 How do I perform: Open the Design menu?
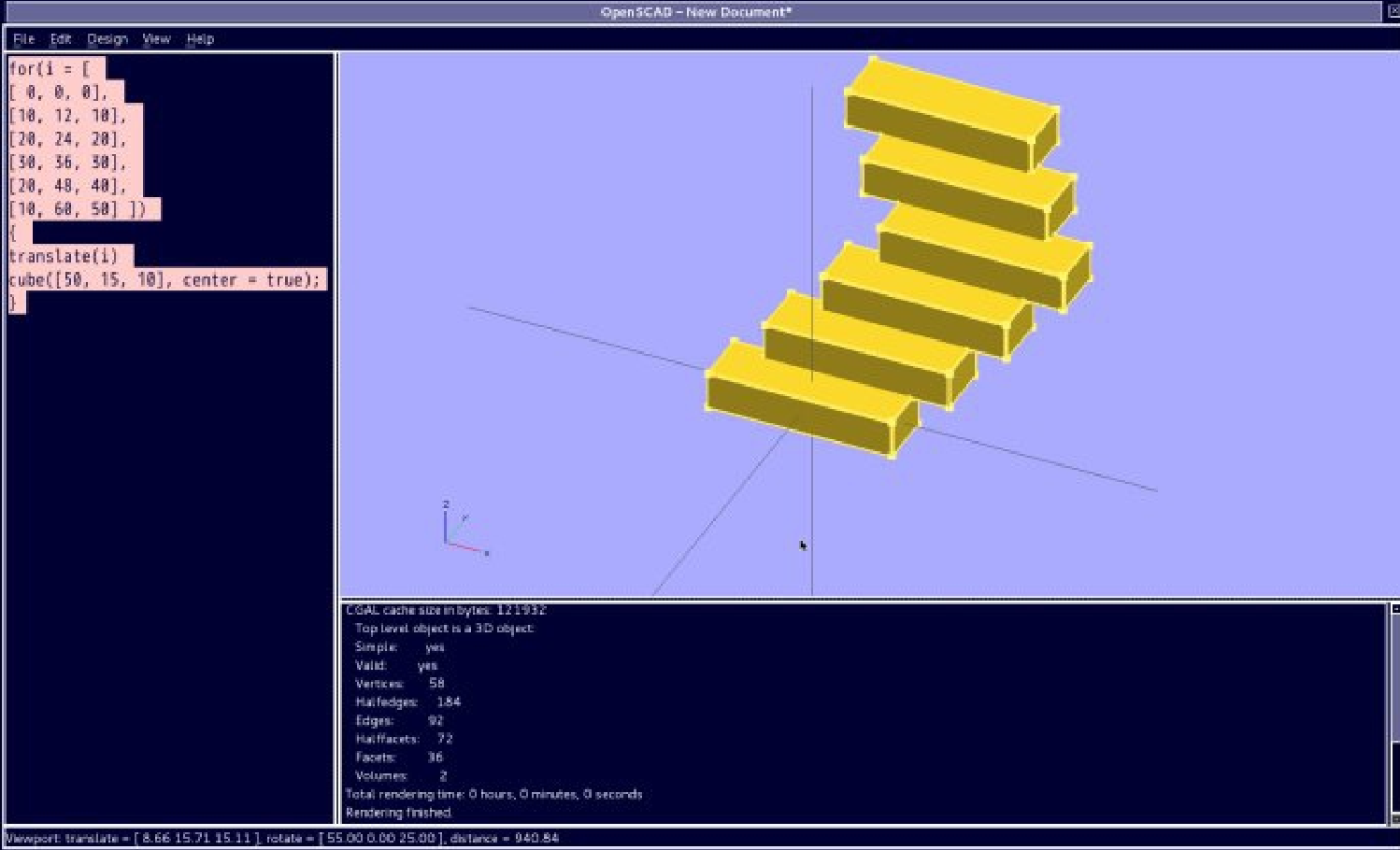pyautogui.click(x=107, y=39)
